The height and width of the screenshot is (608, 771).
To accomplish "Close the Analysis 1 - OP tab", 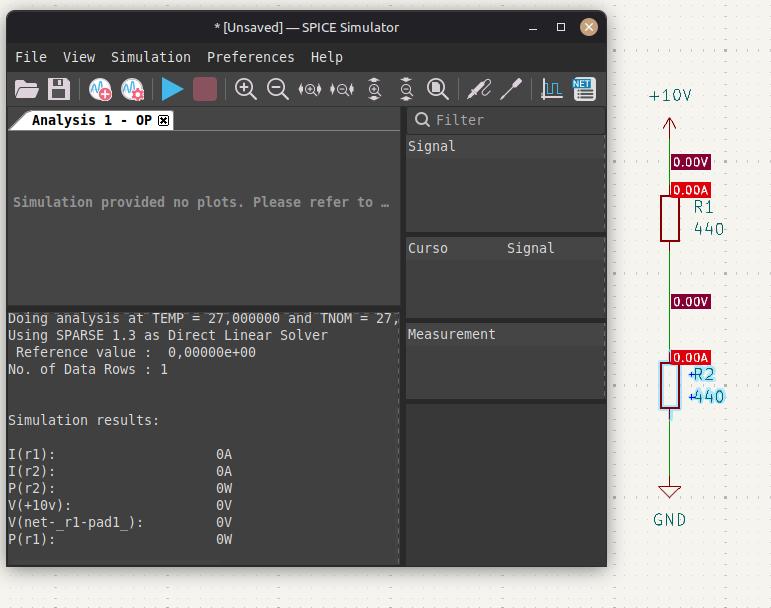I will click(x=164, y=120).
